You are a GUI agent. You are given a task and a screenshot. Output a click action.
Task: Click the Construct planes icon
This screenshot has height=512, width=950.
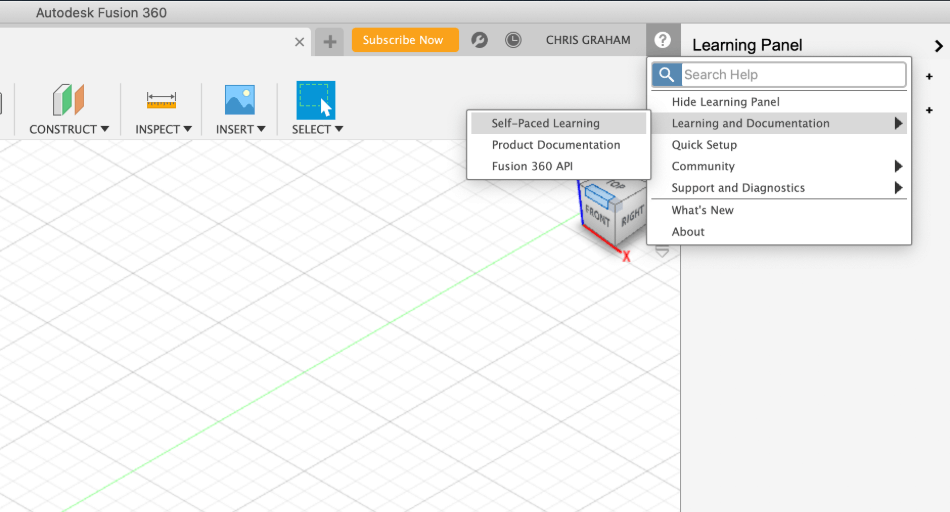(x=68, y=100)
